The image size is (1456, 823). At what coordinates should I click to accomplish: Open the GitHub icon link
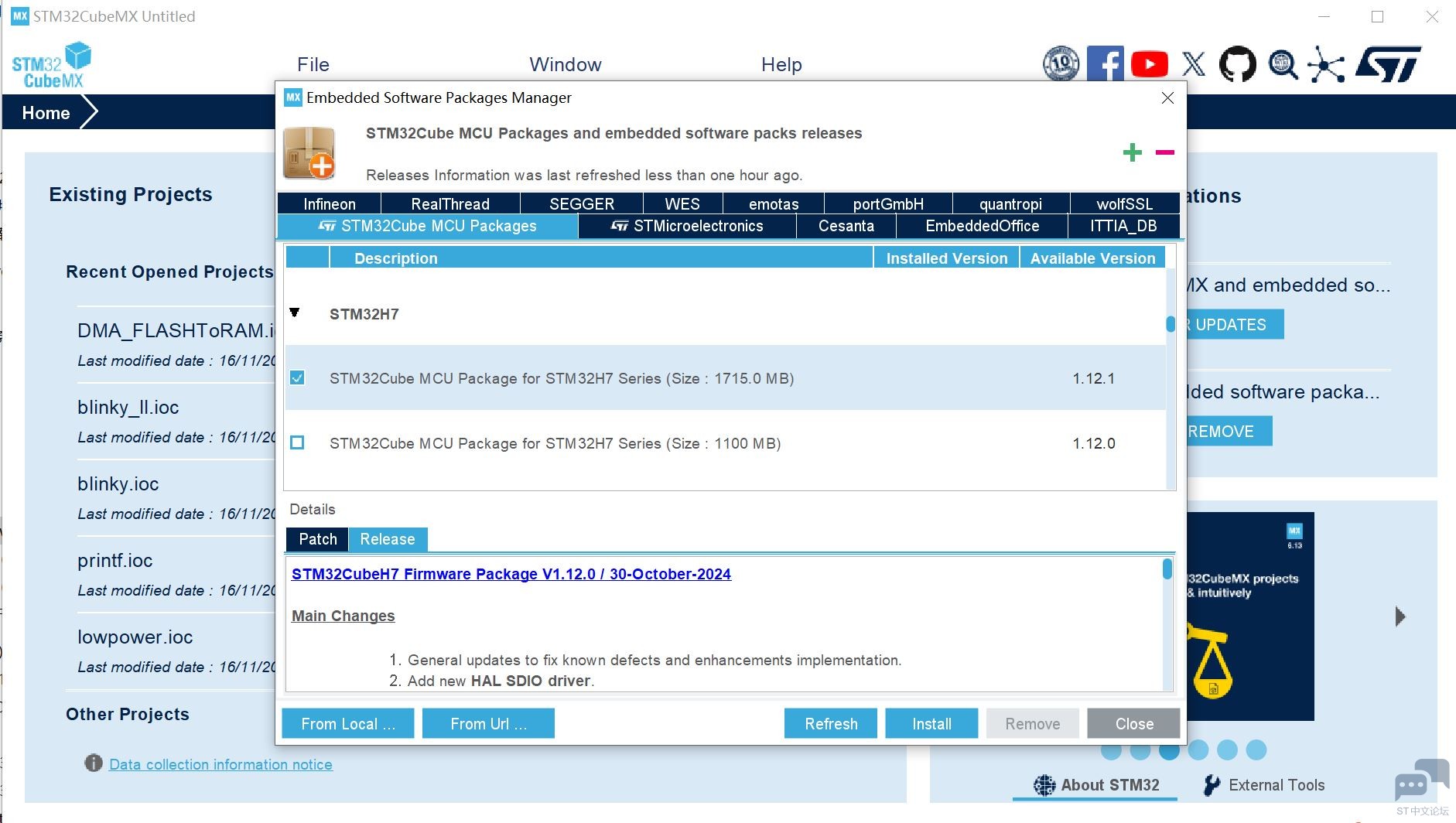click(1238, 64)
